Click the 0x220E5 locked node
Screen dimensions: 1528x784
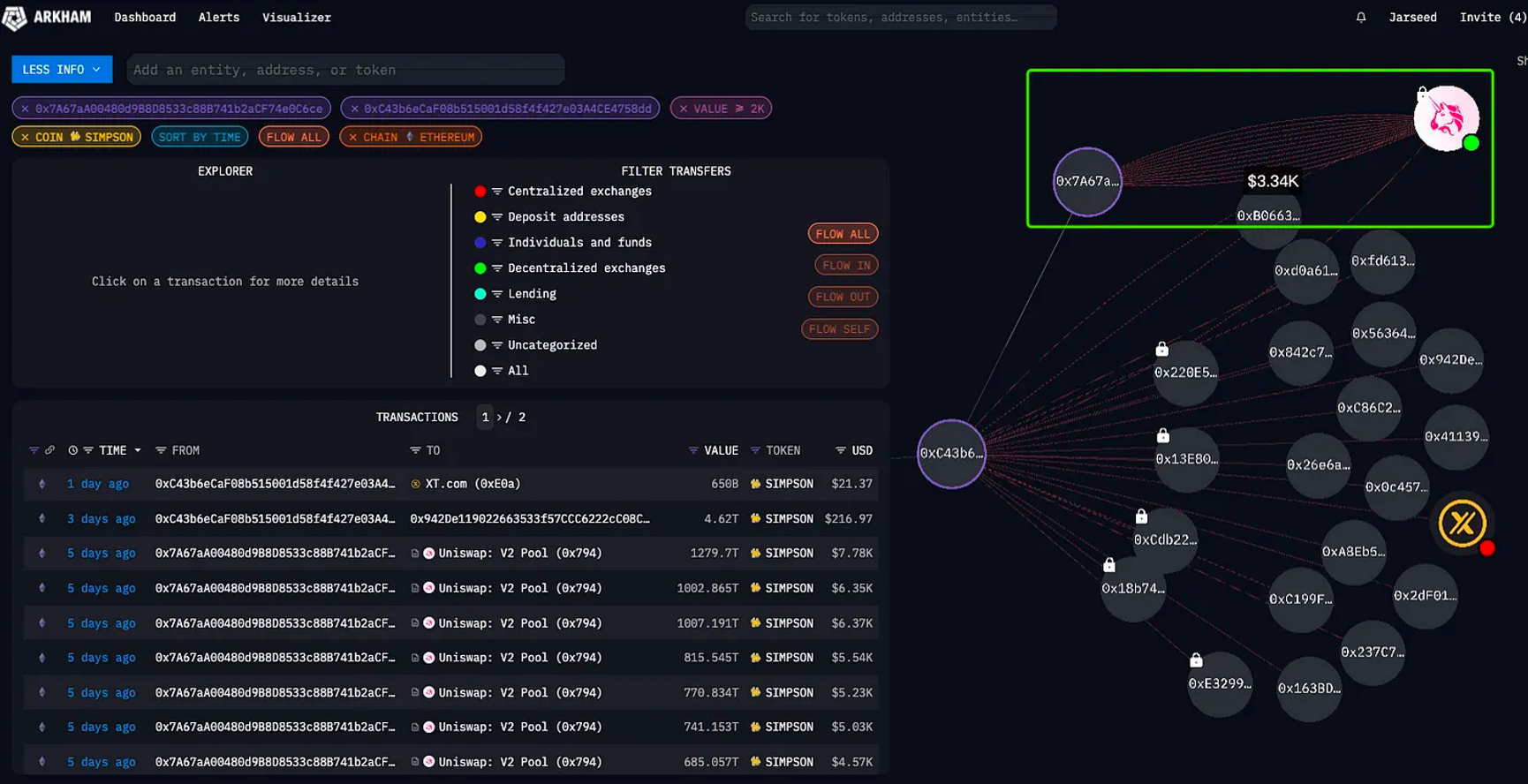tap(1185, 373)
